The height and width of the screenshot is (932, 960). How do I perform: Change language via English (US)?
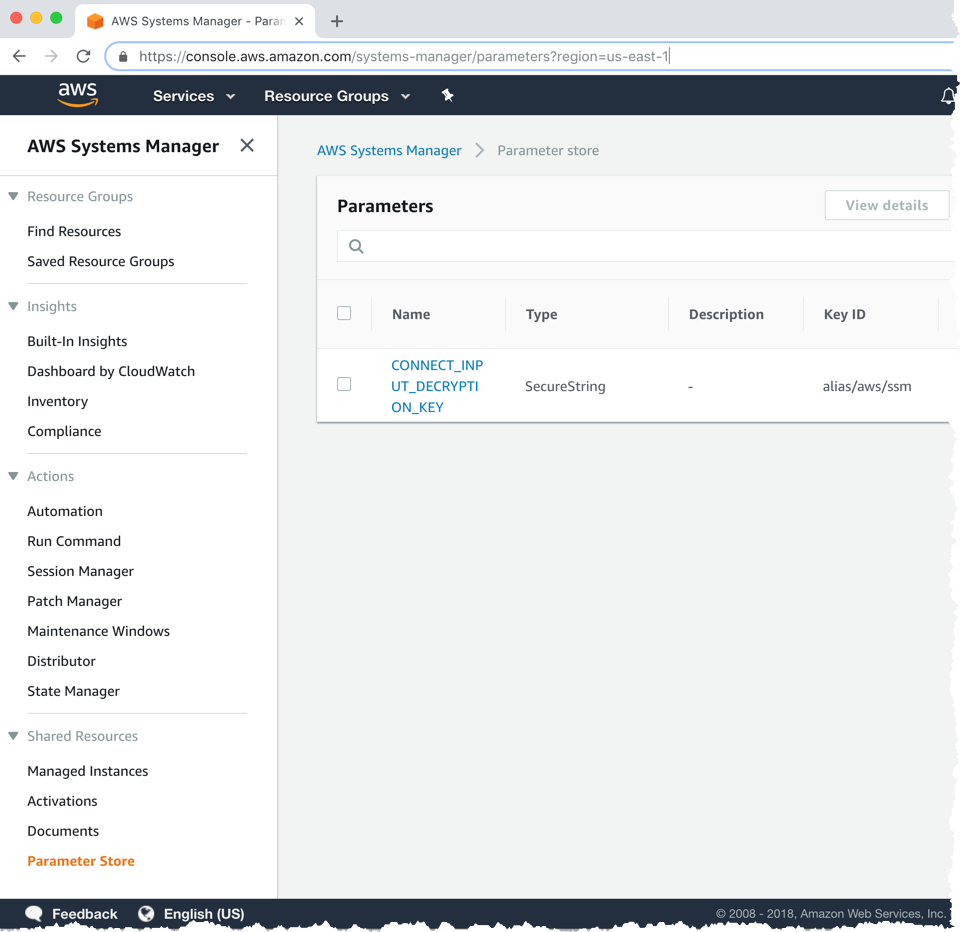pos(204,914)
